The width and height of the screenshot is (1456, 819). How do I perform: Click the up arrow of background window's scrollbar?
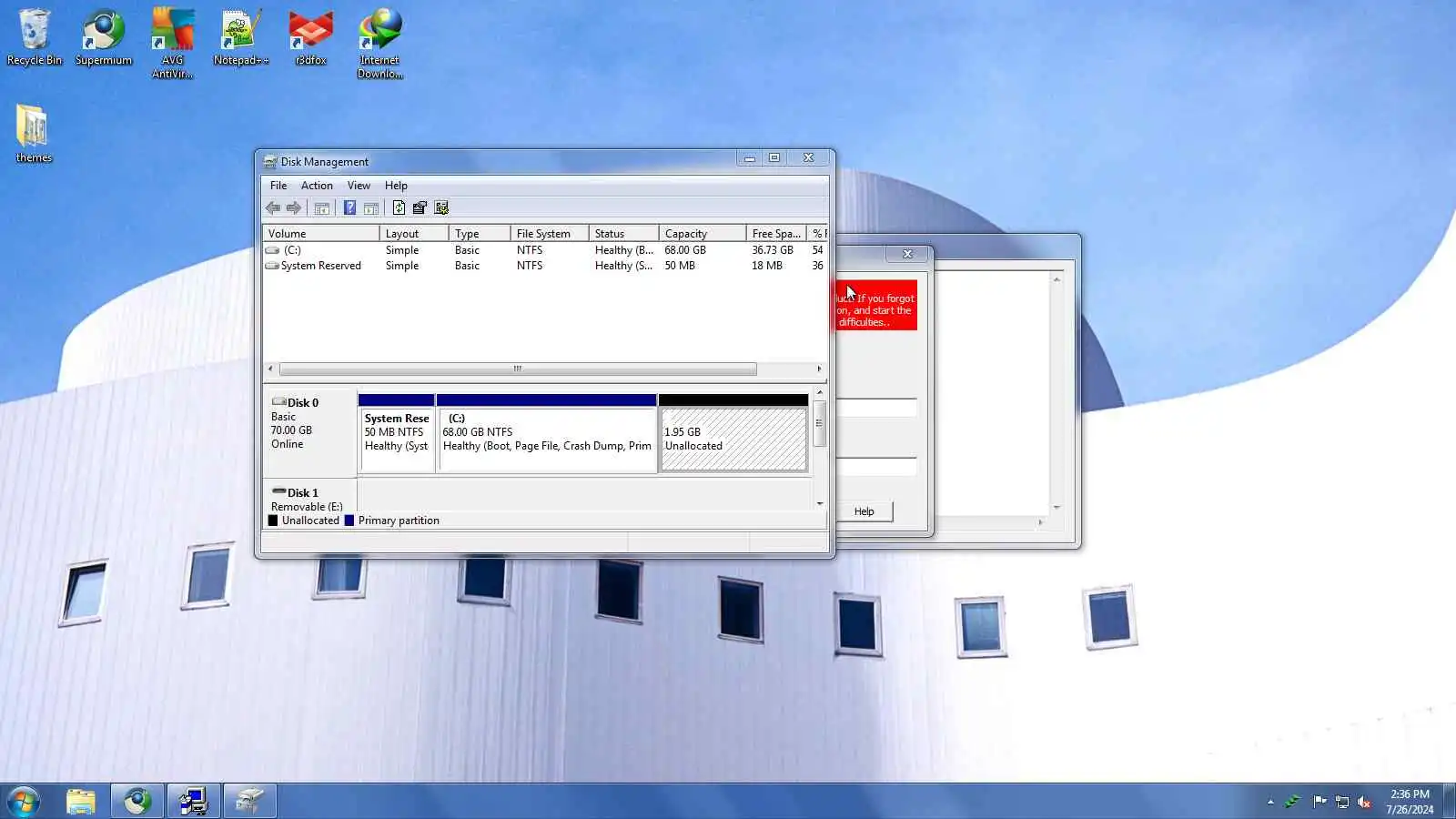tap(1057, 279)
